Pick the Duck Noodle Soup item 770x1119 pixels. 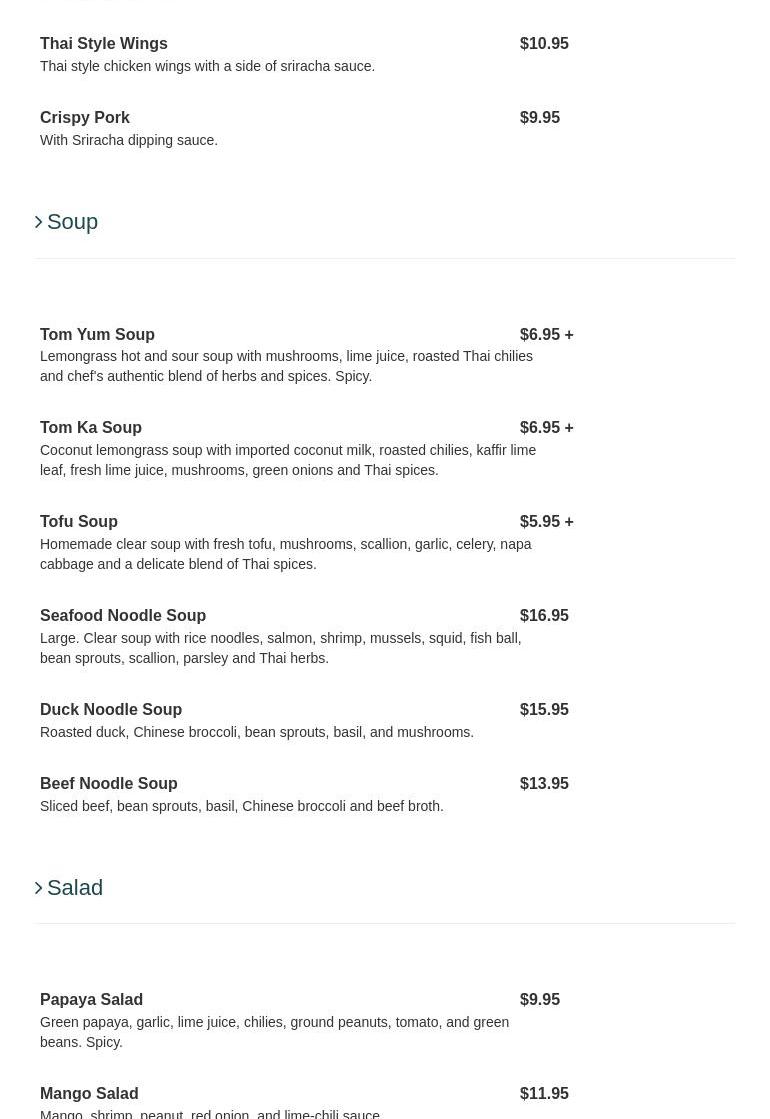click(x=111, y=710)
